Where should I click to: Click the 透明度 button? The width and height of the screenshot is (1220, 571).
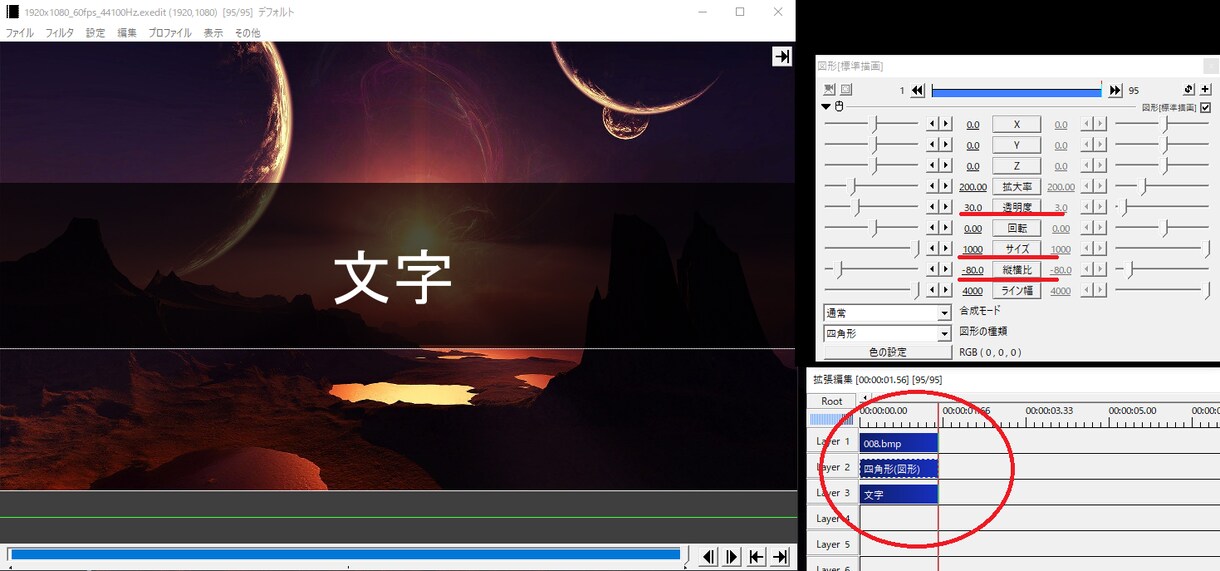tap(1017, 207)
